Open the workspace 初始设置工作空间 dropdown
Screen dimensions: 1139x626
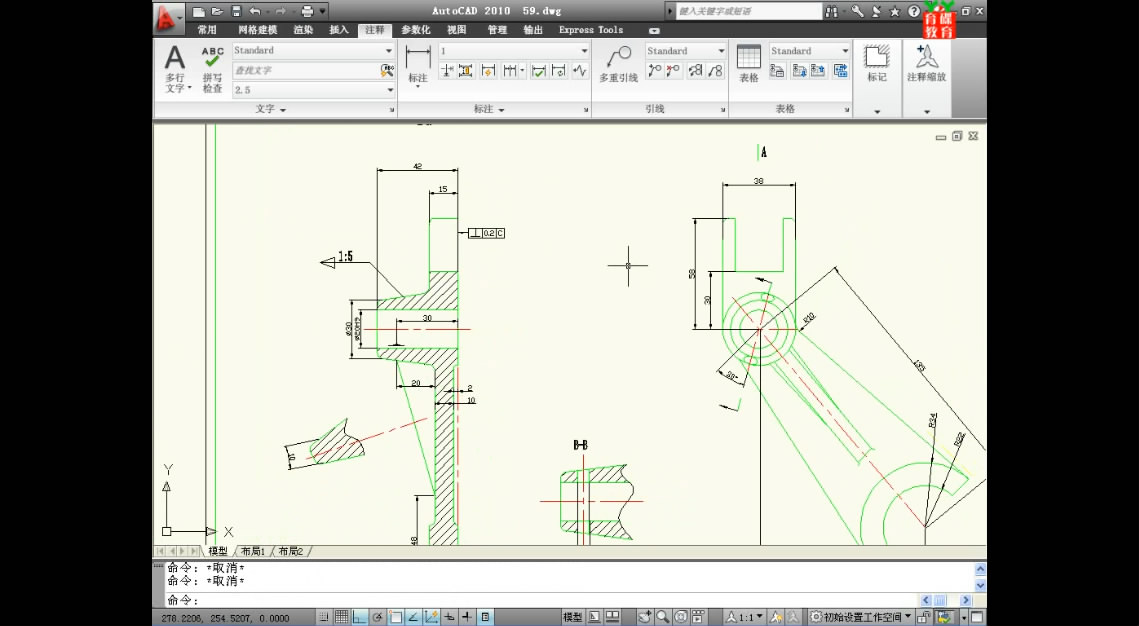[861, 617]
